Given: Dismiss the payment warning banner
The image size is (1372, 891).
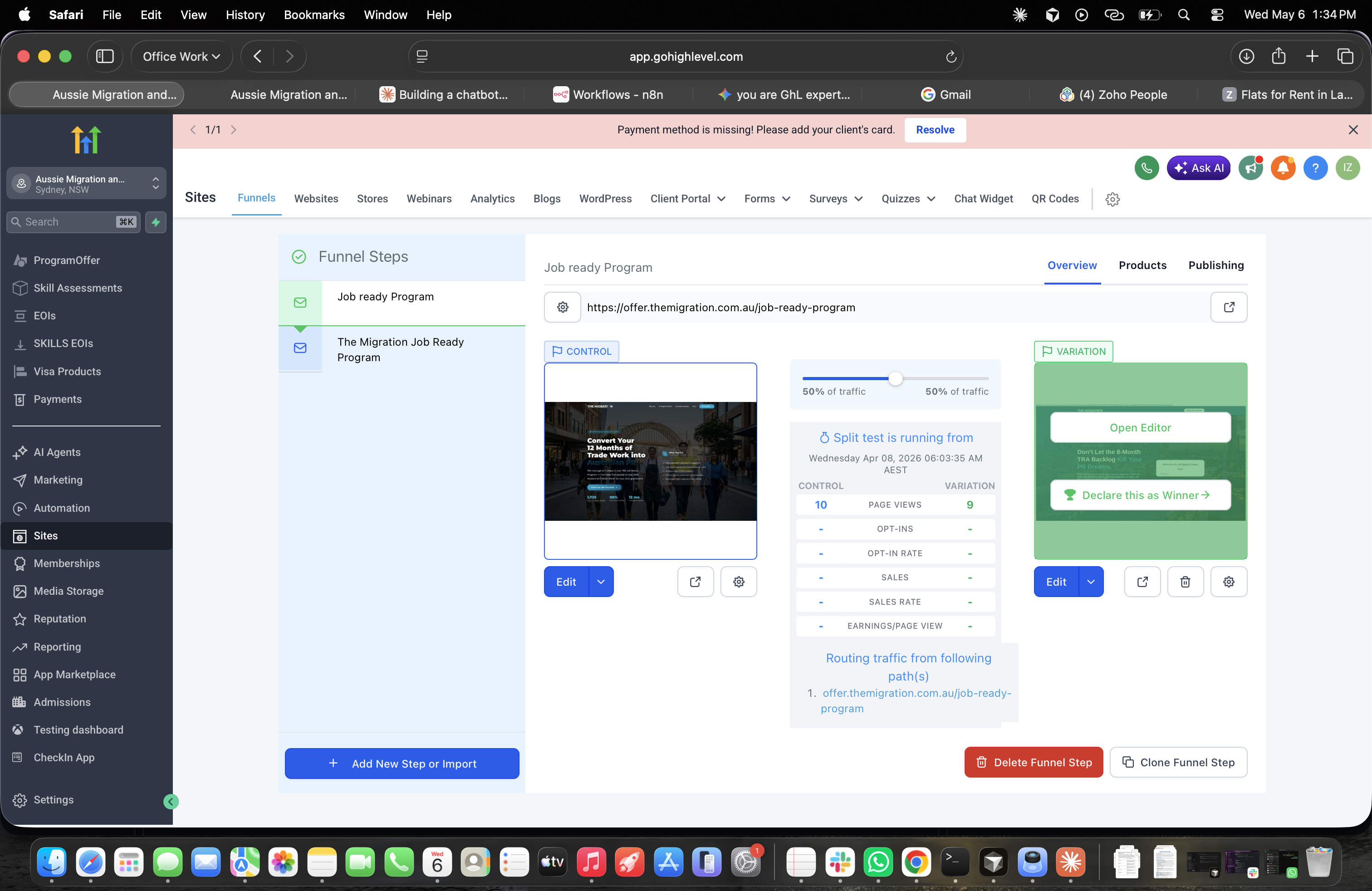Looking at the screenshot, I should tap(1353, 130).
